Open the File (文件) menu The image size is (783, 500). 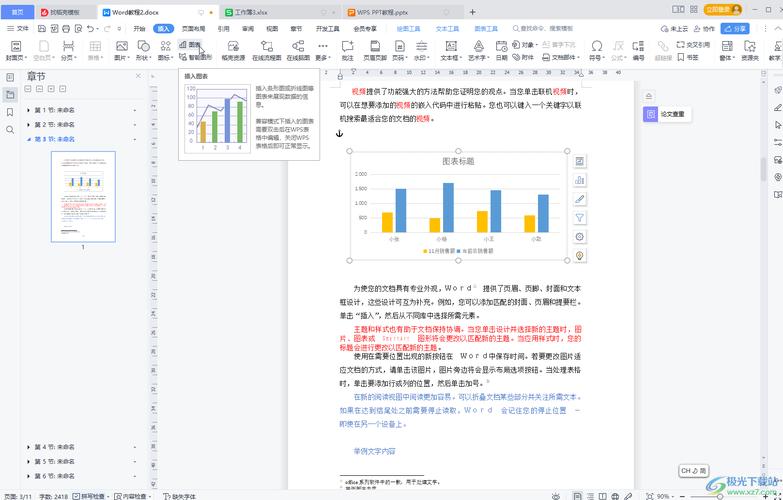17,29
